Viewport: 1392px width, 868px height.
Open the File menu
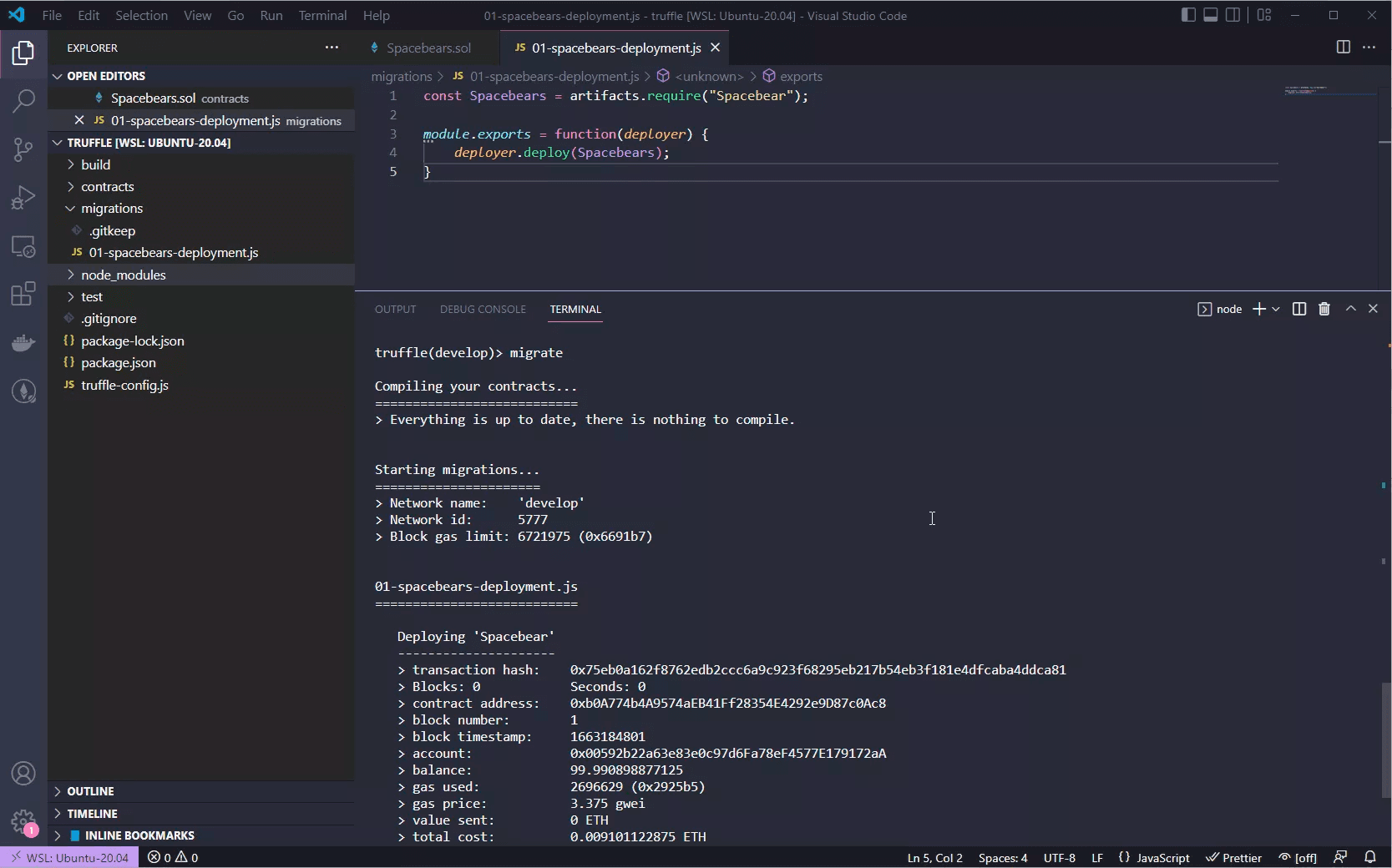tap(52, 15)
